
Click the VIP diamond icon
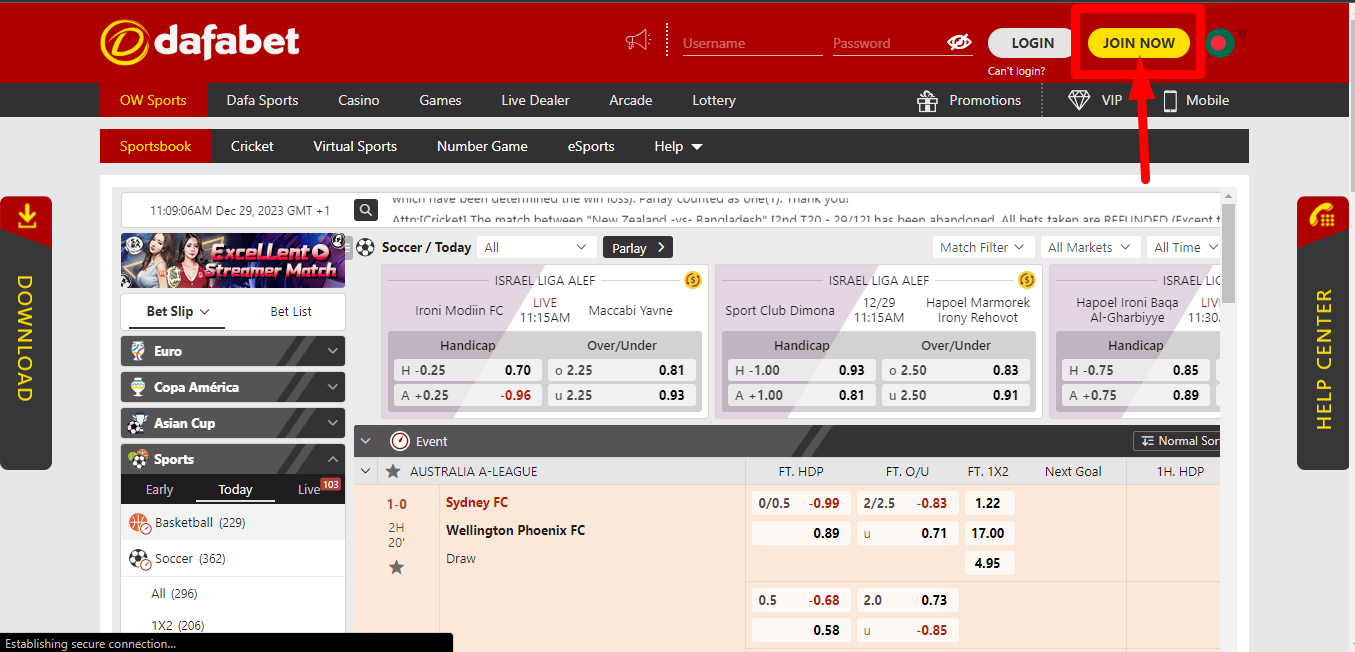[1079, 100]
